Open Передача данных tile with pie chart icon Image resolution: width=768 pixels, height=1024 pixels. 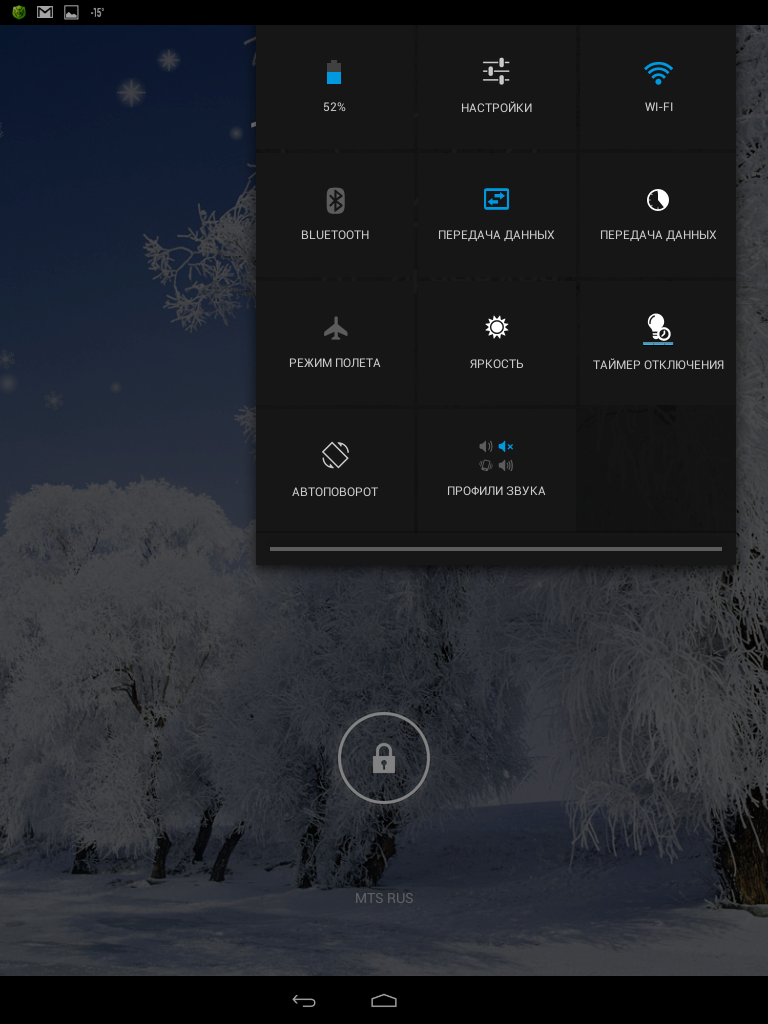pos(658,215)
